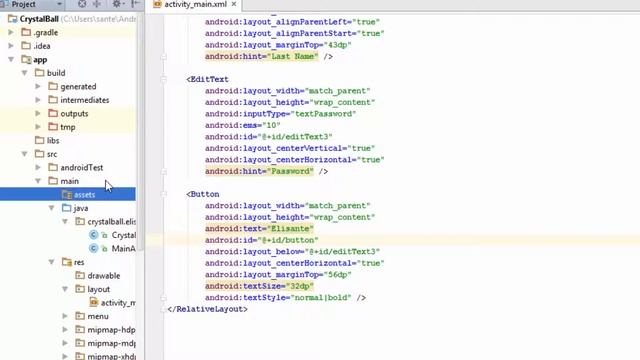Click the crystalball package icon
The image size is (640, 360).
tap(80, 221)
